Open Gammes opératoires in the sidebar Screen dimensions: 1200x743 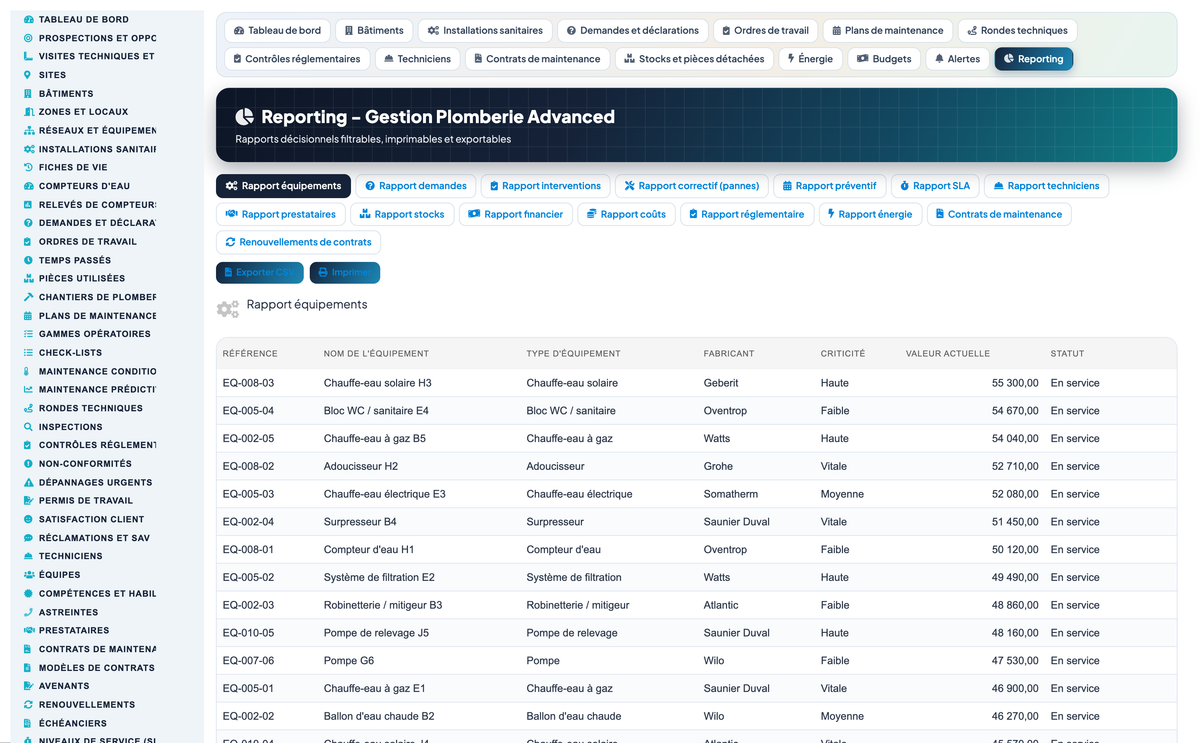94,334
